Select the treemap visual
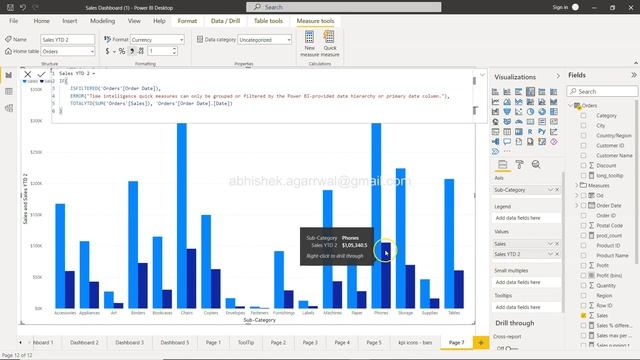Image resolution: width=640 pixels, height=360 pixels. pyautogui.click(x=554, y=111)
